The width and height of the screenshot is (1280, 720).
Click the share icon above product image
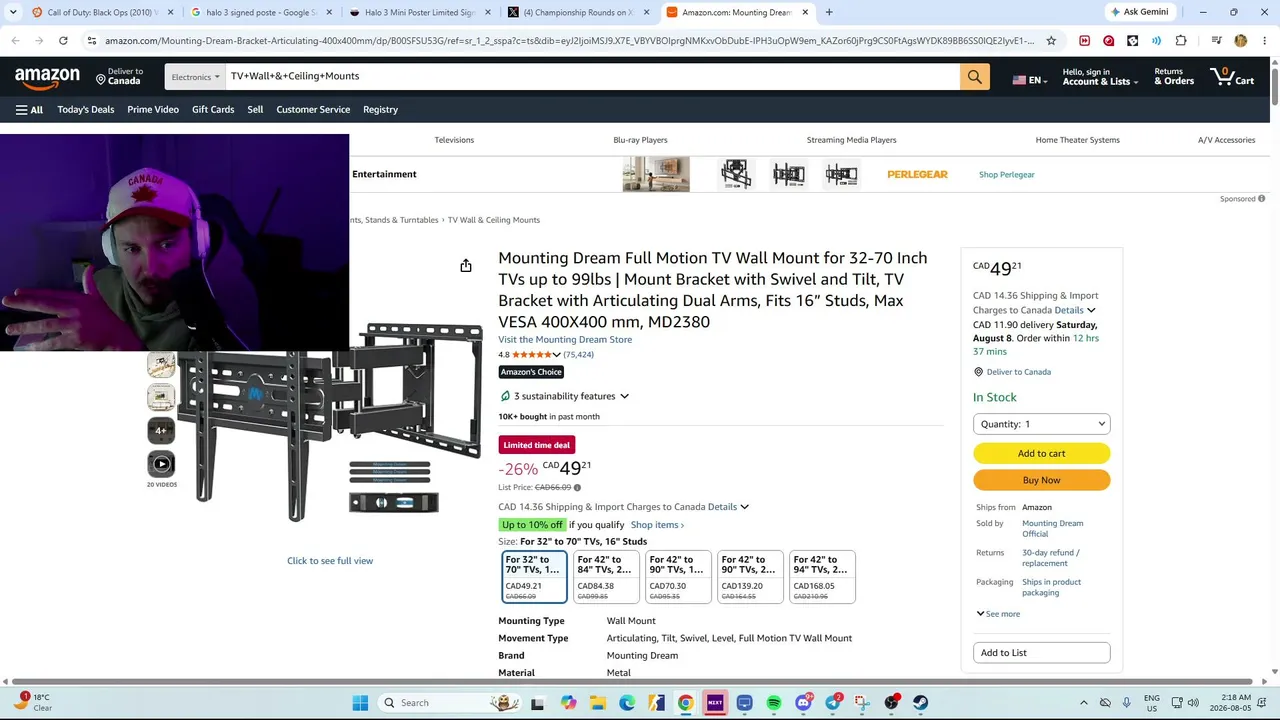click(x=466, y=266)
